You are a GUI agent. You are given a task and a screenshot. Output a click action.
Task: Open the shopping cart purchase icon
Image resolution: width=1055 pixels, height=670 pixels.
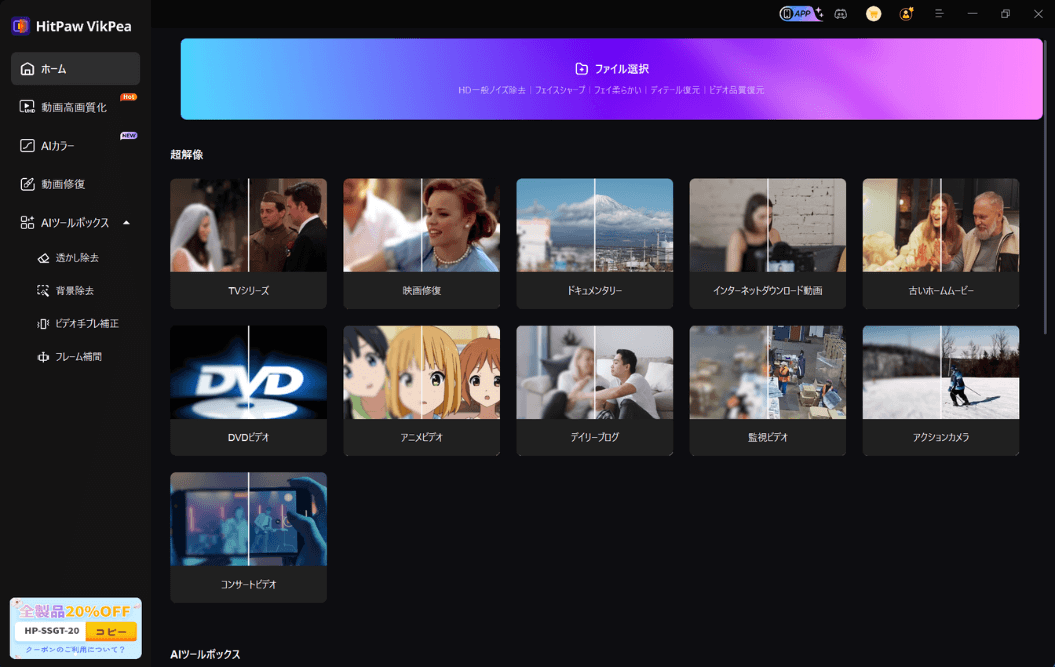click(x=873, y=13)
